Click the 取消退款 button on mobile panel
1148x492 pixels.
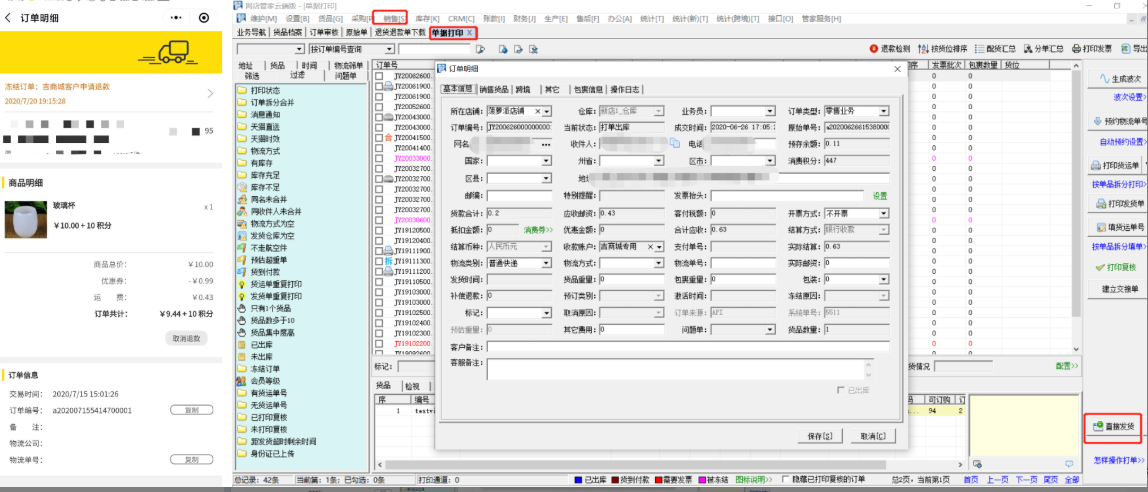pyautogui.click(x=186, y=338)
